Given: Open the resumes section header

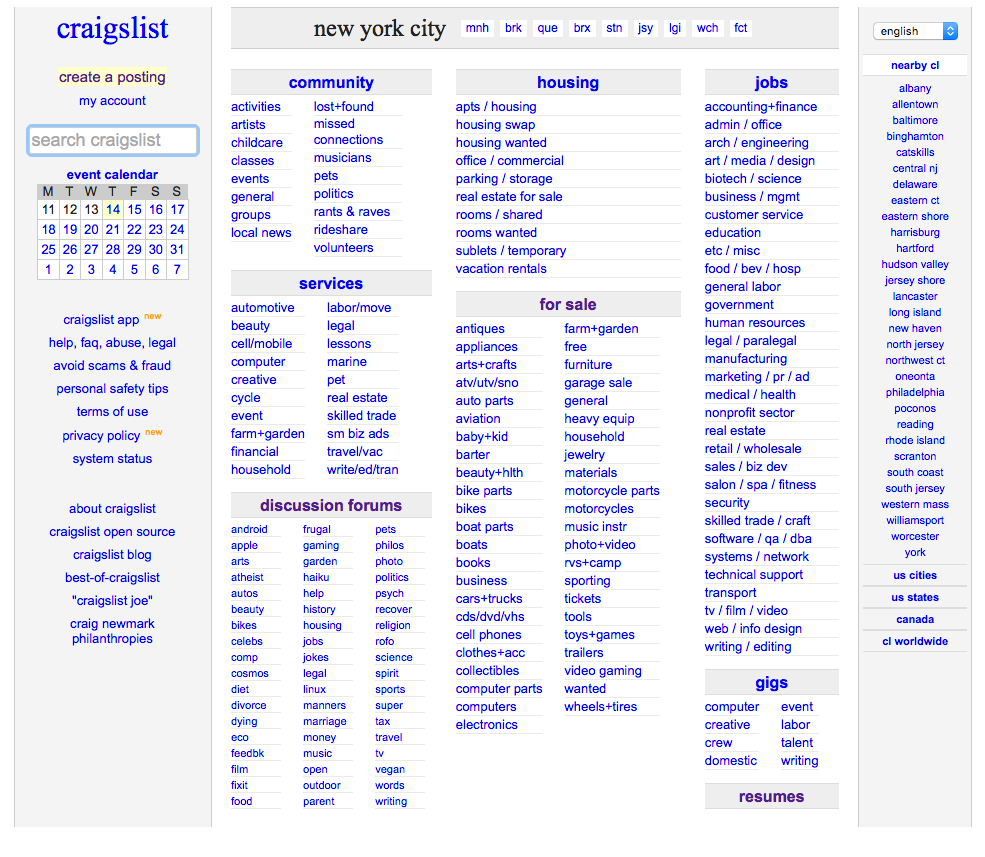Looking at the screenshot, I should pos(771,796).
